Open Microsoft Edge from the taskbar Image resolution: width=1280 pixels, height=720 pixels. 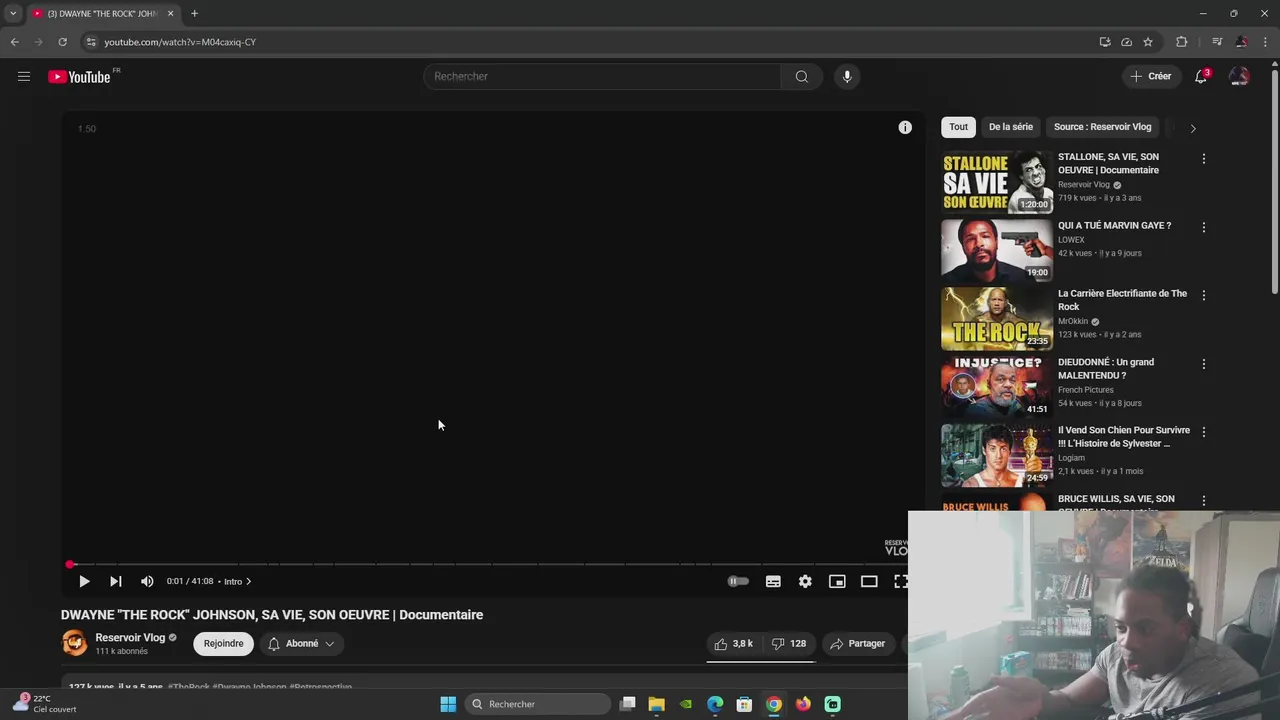715,704
